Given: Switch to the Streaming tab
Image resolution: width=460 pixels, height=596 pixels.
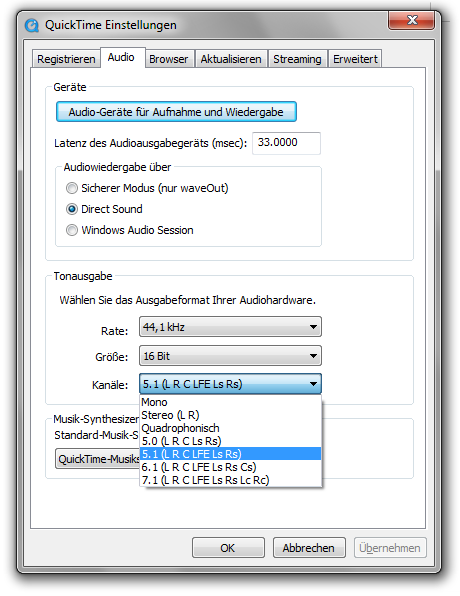Looking at the screenshot, I should pos(297,59).
